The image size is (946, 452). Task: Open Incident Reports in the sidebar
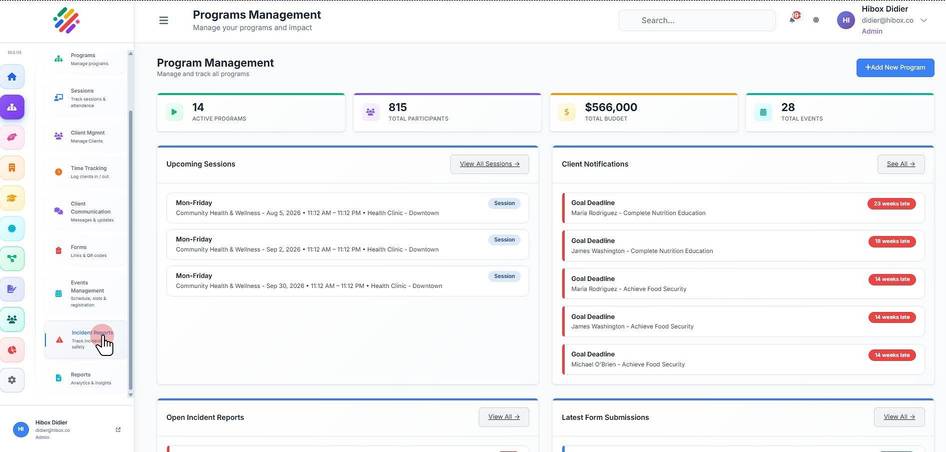coord(86,340)
